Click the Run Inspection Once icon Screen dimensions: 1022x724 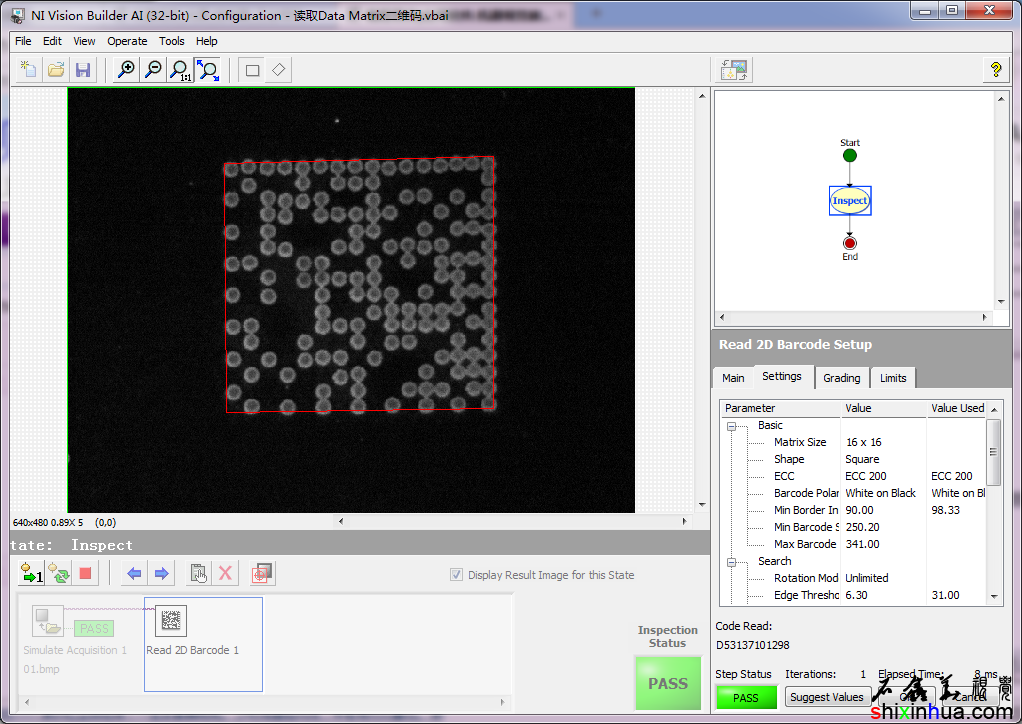32,574
